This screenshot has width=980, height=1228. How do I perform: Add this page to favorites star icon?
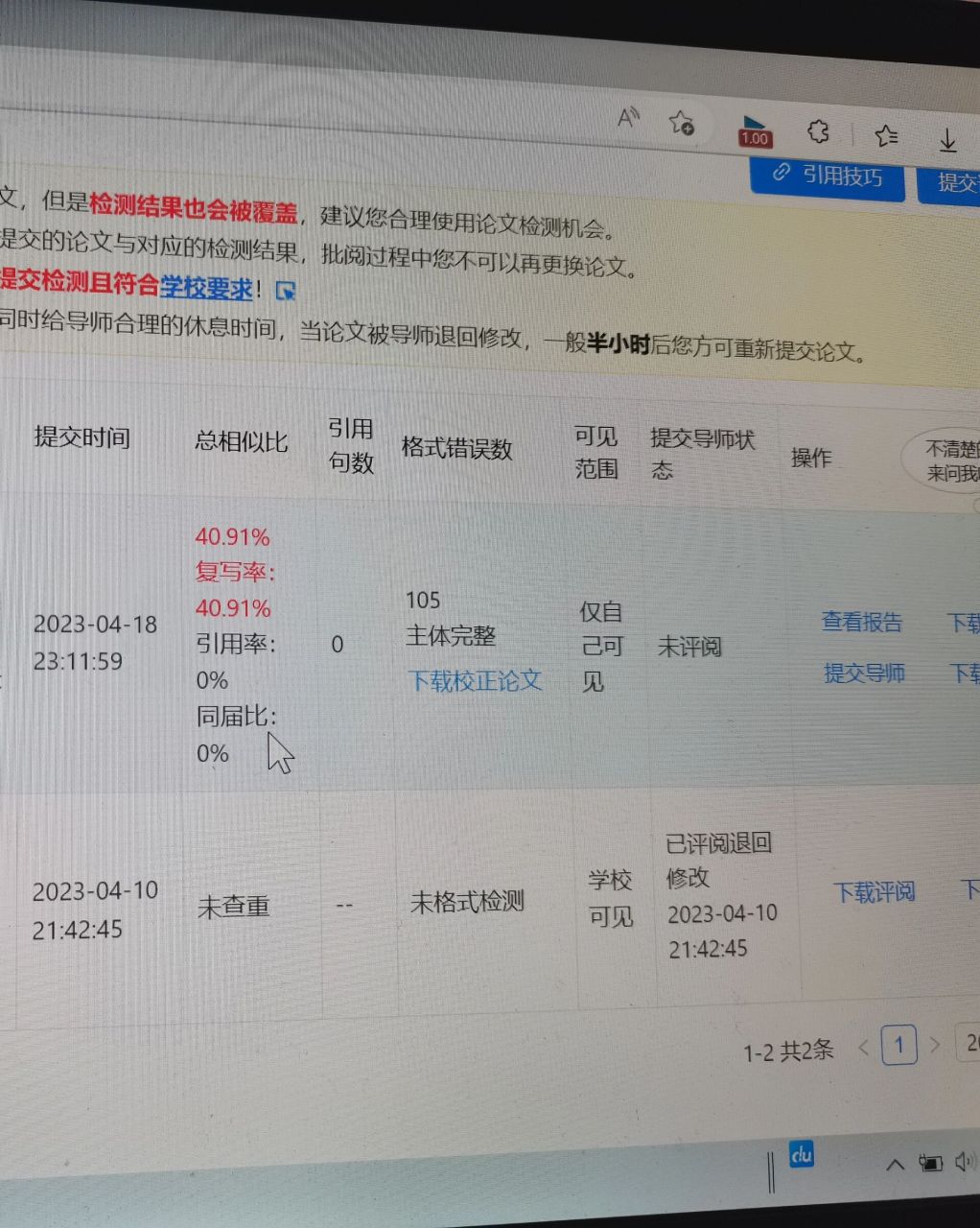pyautogui.click(x=681, y=125)
